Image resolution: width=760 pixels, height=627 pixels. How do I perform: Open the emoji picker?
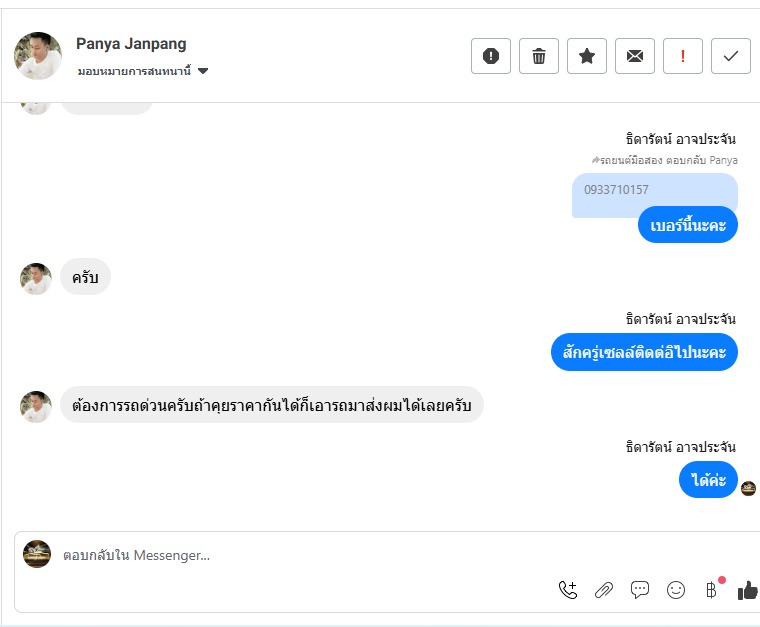[x=676, y=590]
